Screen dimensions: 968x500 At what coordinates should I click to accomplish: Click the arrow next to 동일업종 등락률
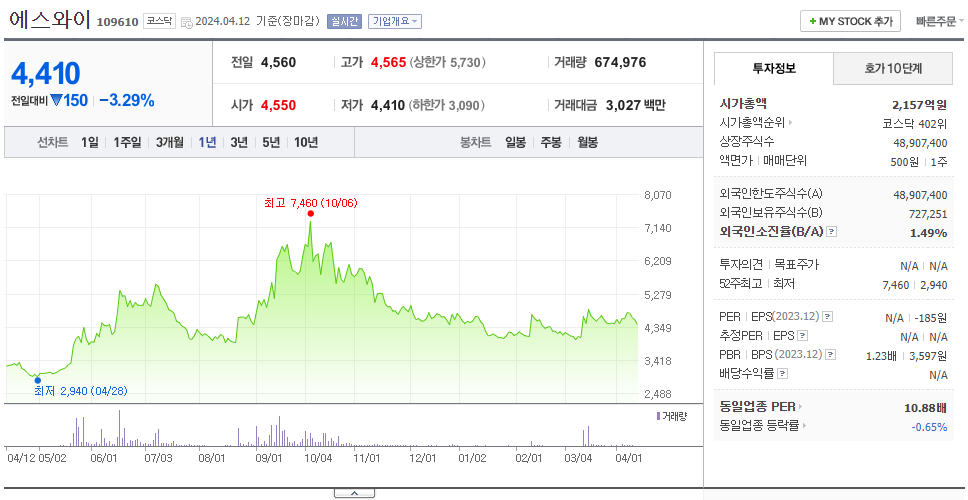[x=804, y=425]
